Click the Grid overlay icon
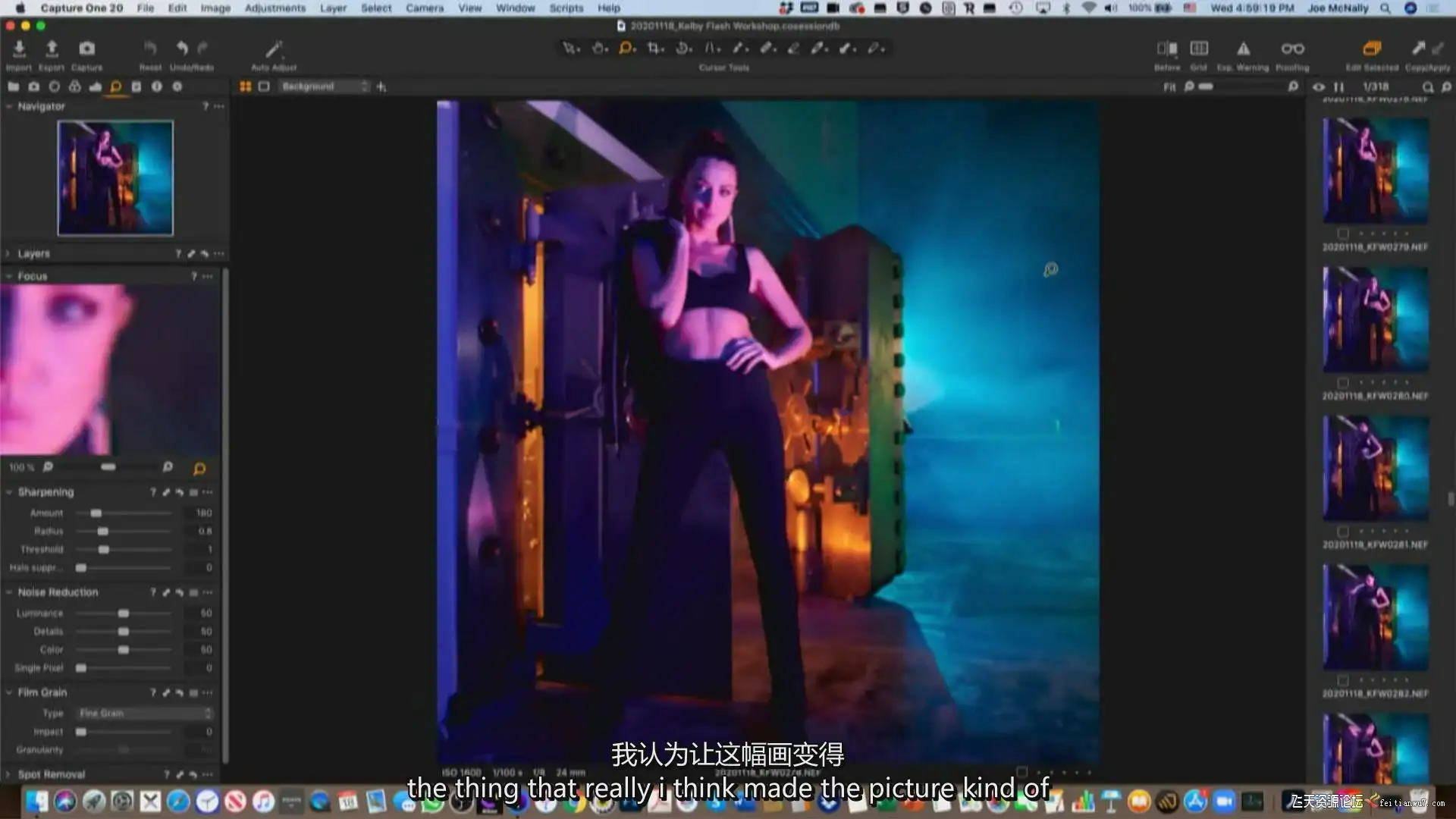 click(x=1199, y=49)
